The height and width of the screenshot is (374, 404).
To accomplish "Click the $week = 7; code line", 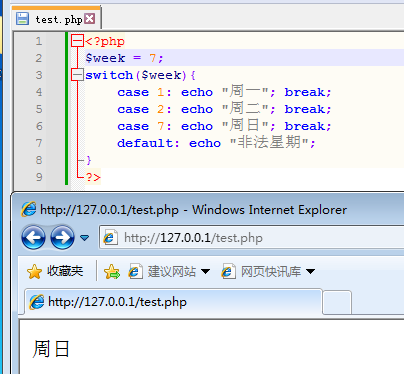I will click(124, 58).
